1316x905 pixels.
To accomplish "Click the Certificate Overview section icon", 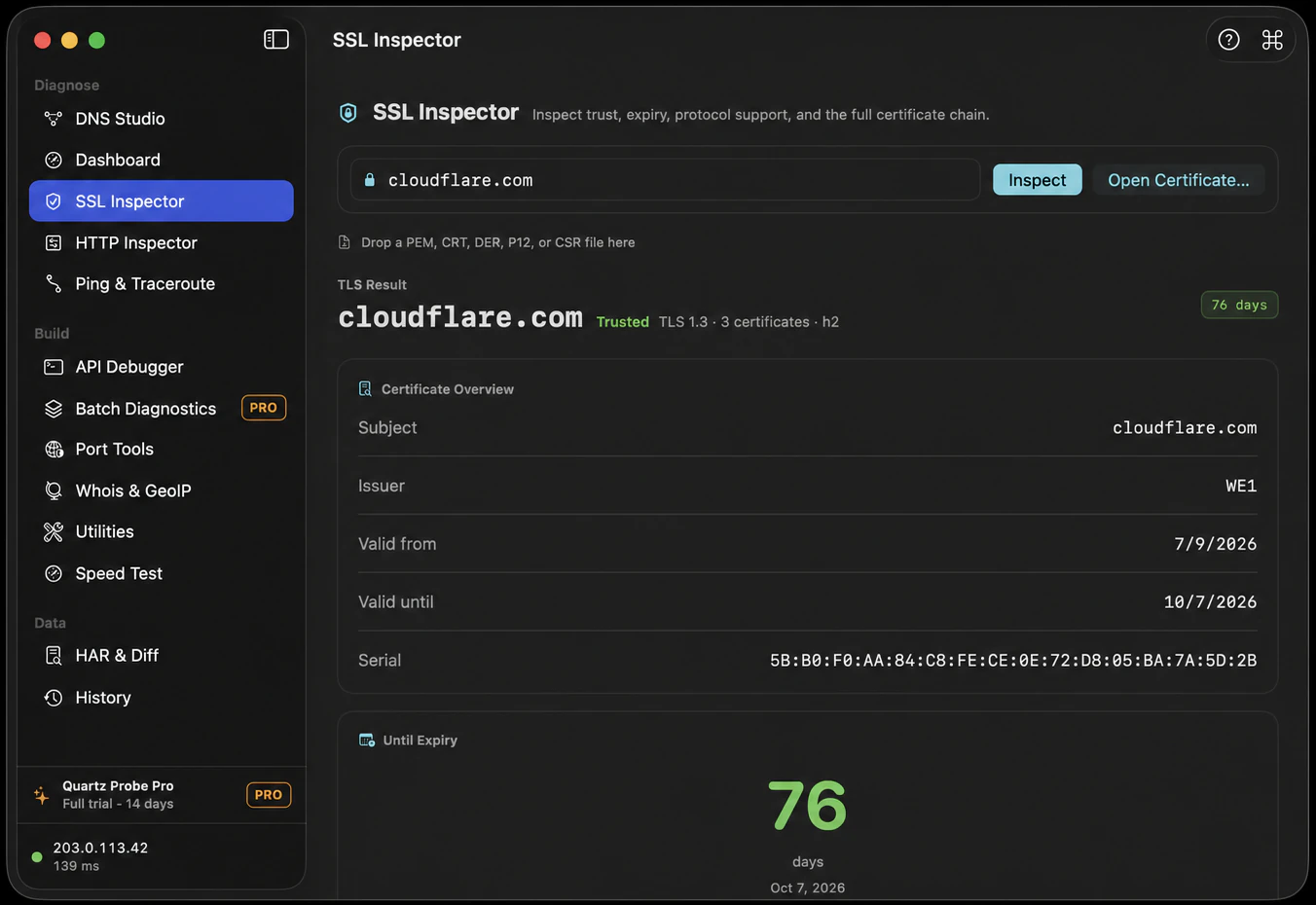I will (365, 389).
